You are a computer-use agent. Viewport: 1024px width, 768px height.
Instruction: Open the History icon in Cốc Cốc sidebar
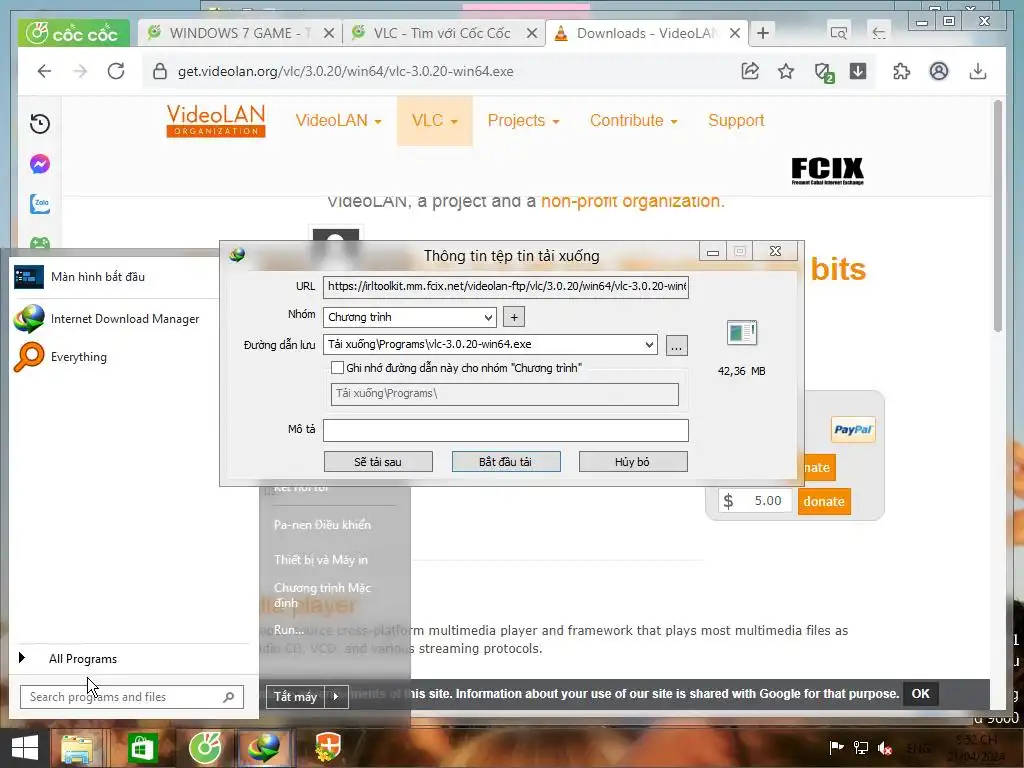tap(40, 123)
